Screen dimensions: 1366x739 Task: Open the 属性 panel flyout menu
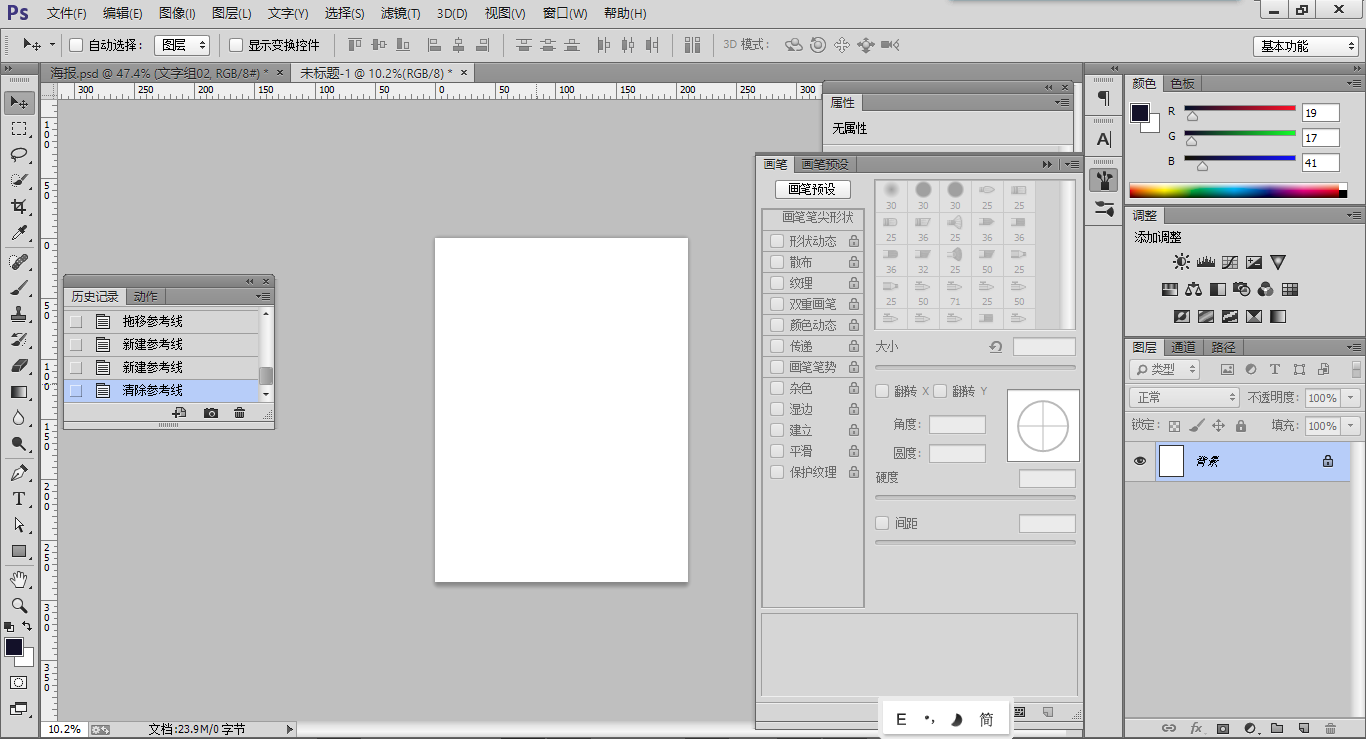(x=1062, y=102)
